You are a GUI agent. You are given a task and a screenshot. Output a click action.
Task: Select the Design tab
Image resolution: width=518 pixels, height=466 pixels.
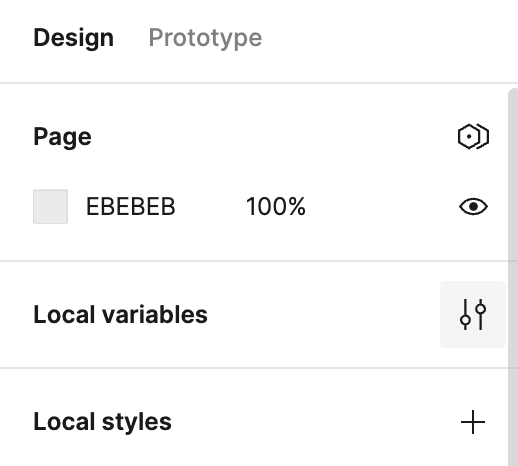point(74,38)
